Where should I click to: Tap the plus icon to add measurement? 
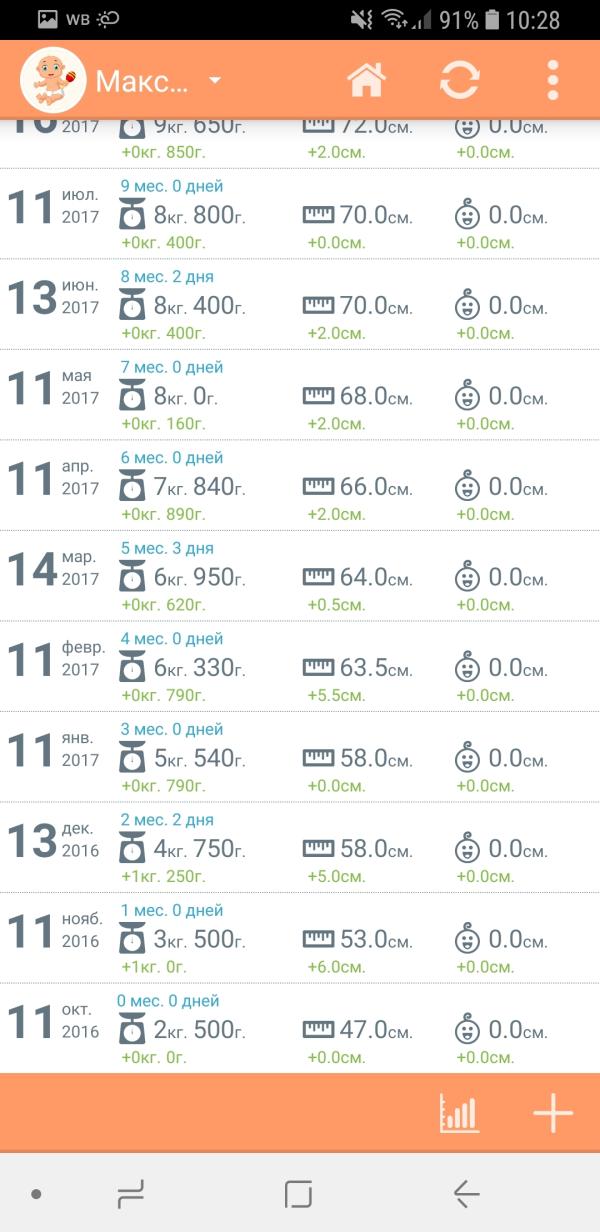pos(553,1113)
